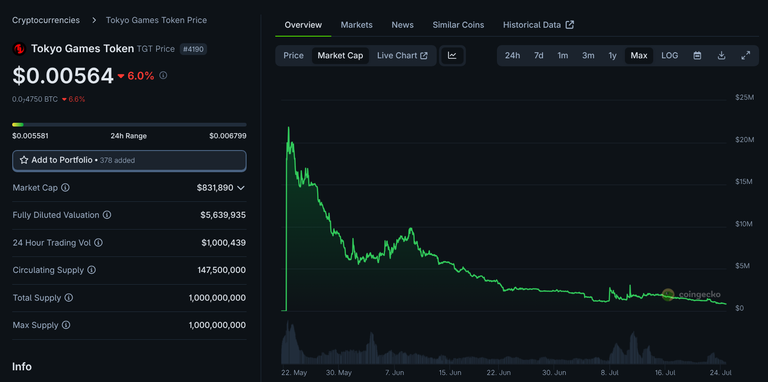Click the 24h Range progress bar
Viewport: 768px width, 382px height.
(129, 124)
